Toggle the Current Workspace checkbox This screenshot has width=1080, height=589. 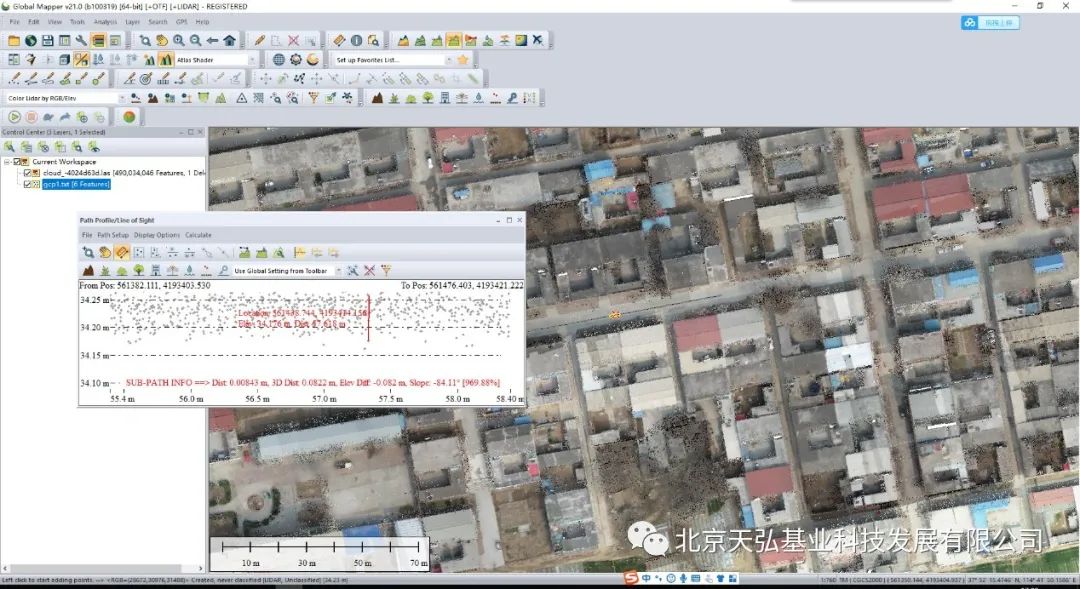click(x=17, y=162)
